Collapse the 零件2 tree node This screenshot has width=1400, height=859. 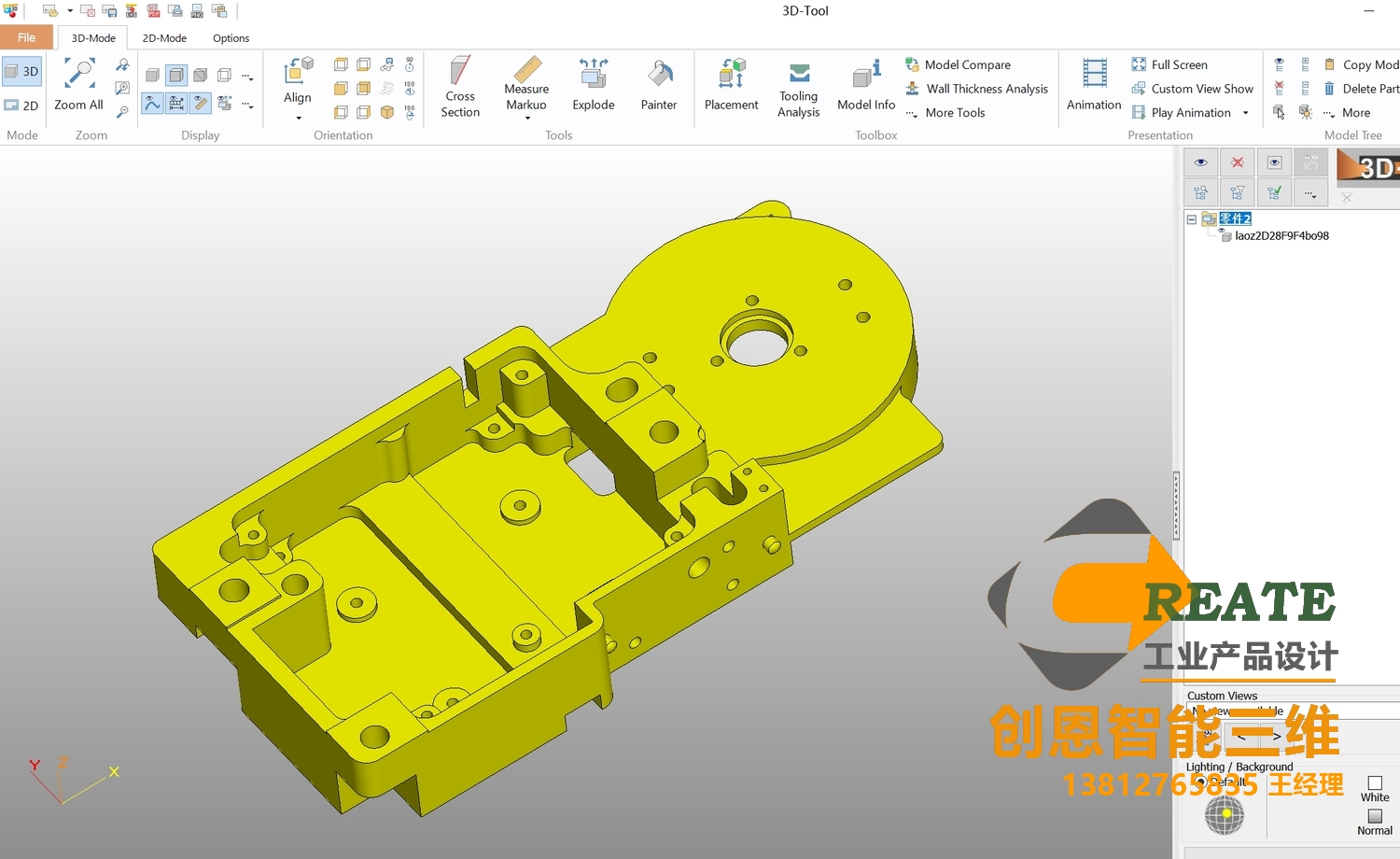1192,219
